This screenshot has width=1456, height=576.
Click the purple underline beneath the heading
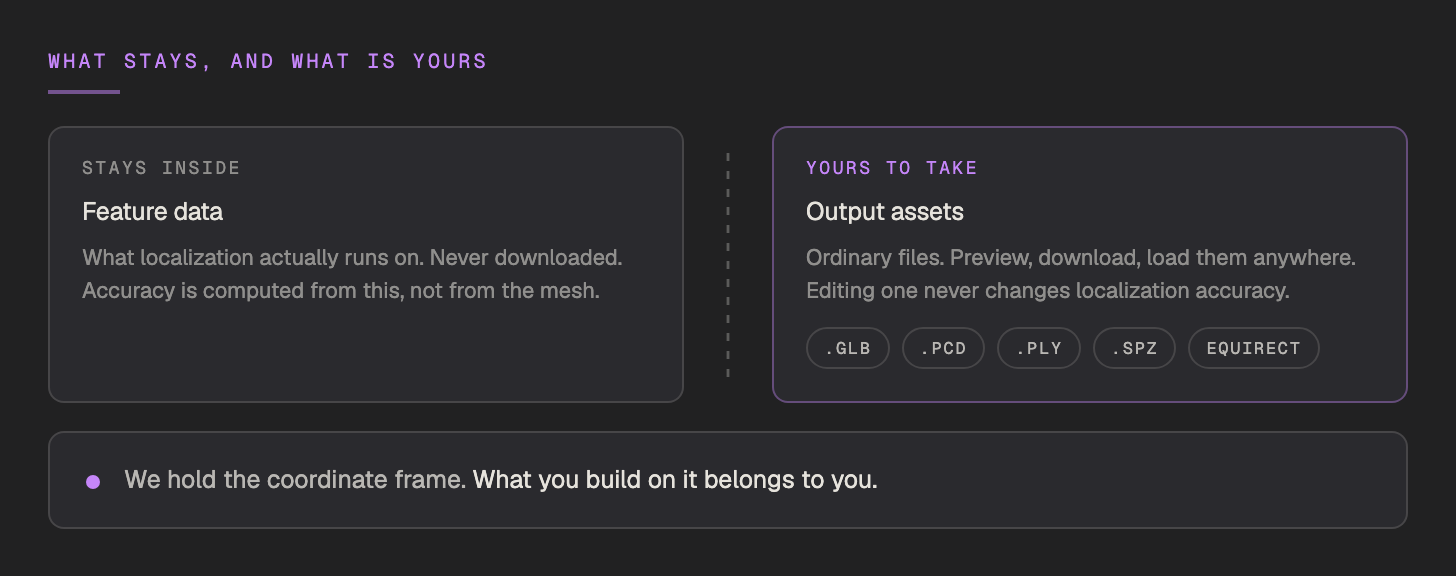(84, 92)
